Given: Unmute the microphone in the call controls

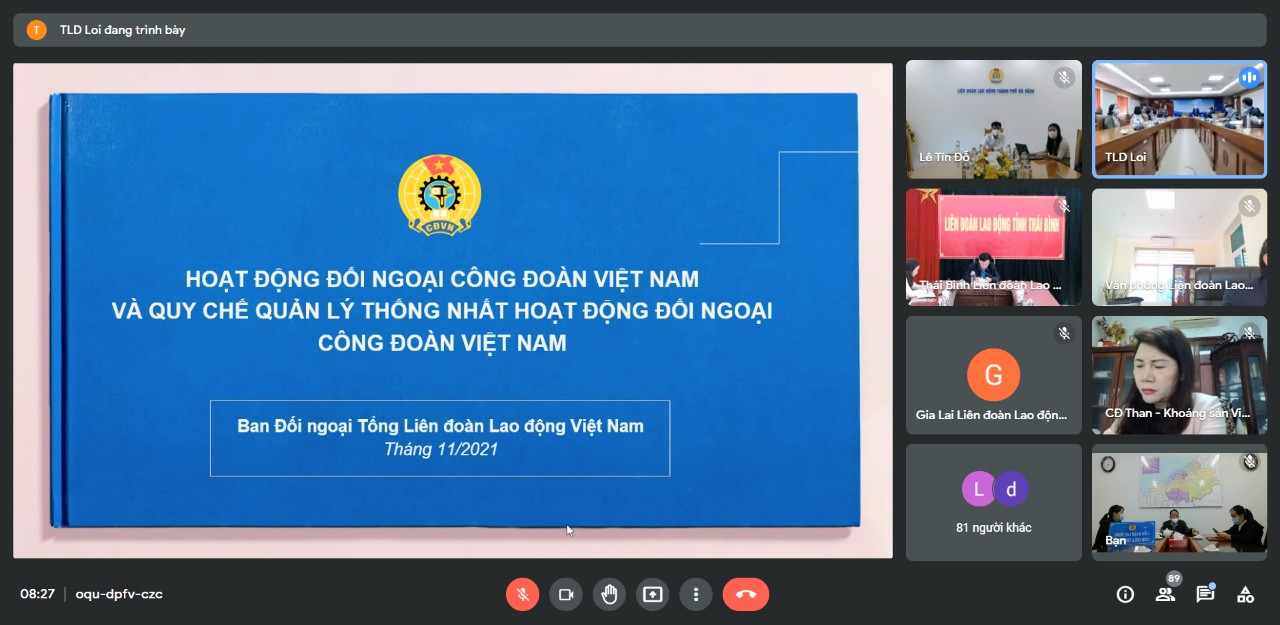Looking at the screenshot, I should click(522, 594).
